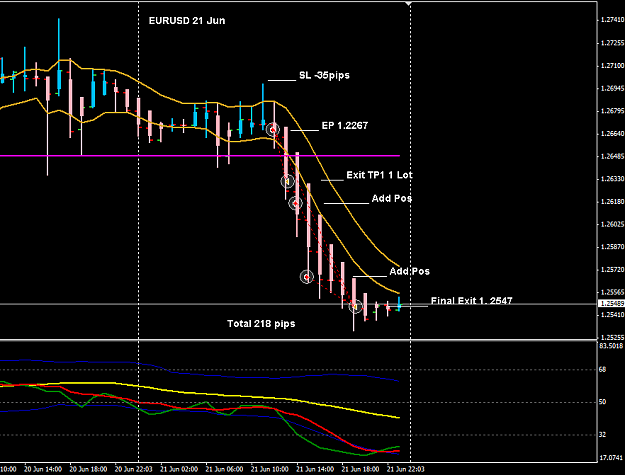
Task: Click the 1.26025 price axis label
Action: tap(612, 224)
